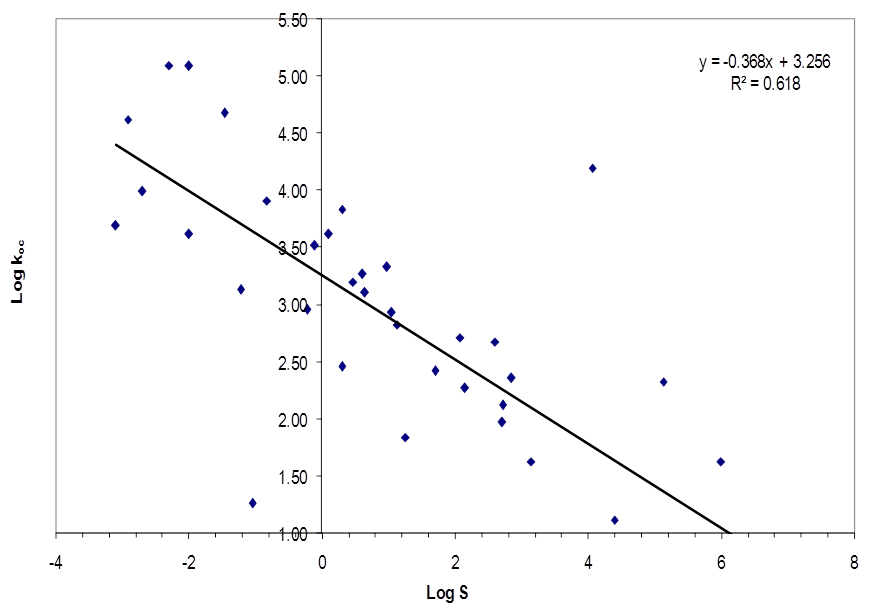Select the y-axis tick label 1.50
The width and height of the screenshot is (880, 608).
click(x=302, y=477)
